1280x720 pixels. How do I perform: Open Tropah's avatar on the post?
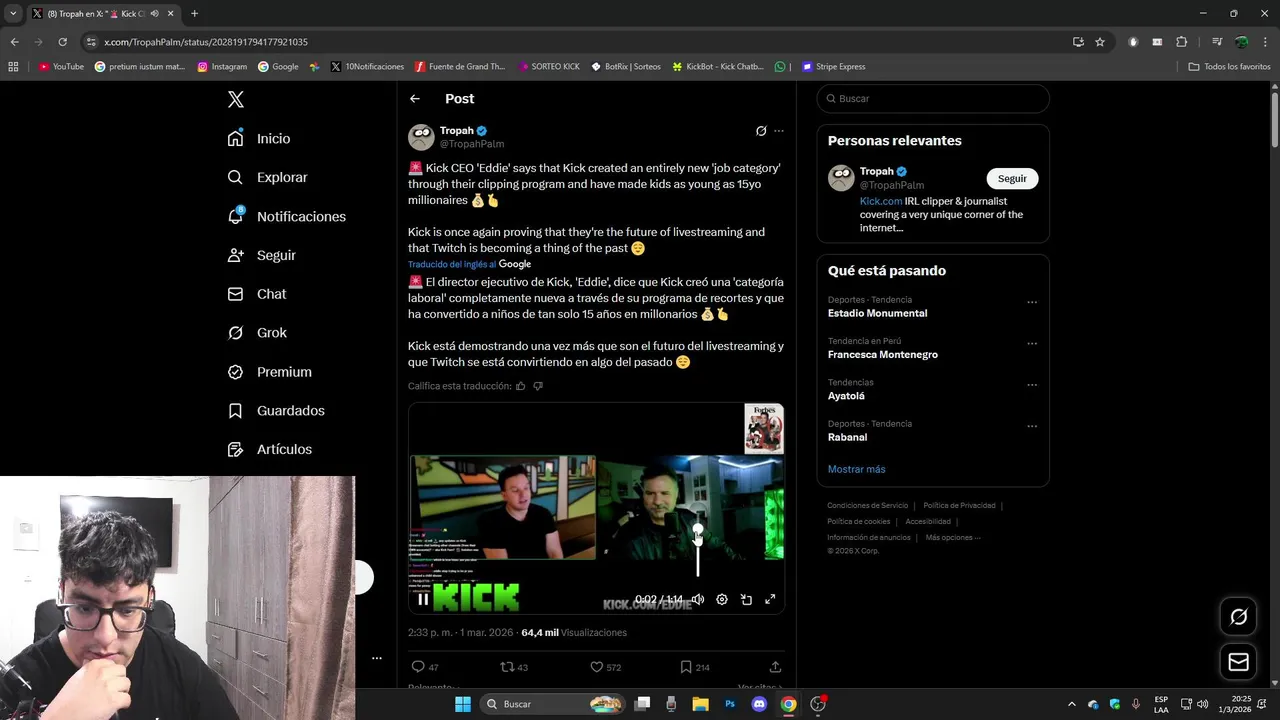pyautogui.click(x=421, y=137)
